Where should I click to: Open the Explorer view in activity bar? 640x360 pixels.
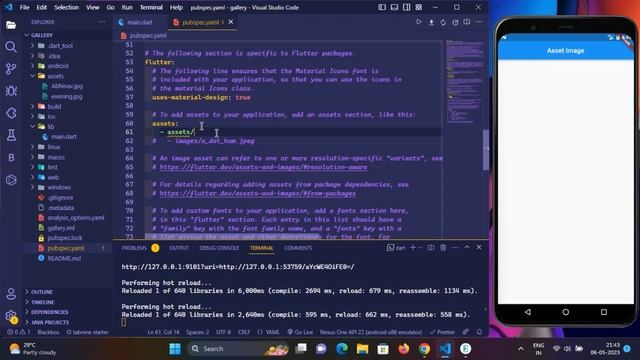point(11,25)
